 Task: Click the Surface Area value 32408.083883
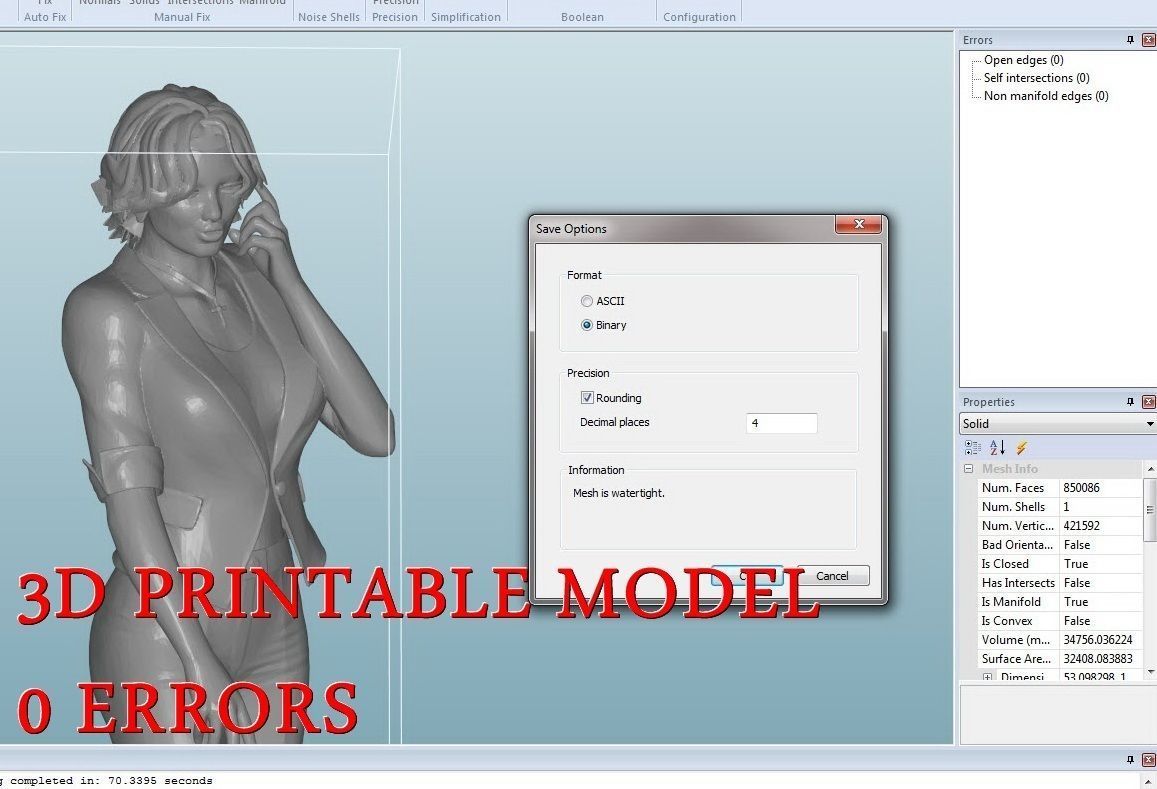[1097, 659]
